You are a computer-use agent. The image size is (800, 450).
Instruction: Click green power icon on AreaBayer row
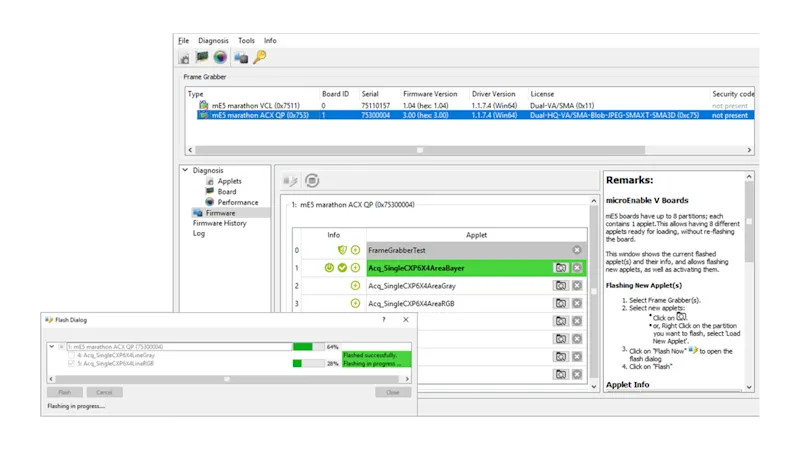pos(329,268)
